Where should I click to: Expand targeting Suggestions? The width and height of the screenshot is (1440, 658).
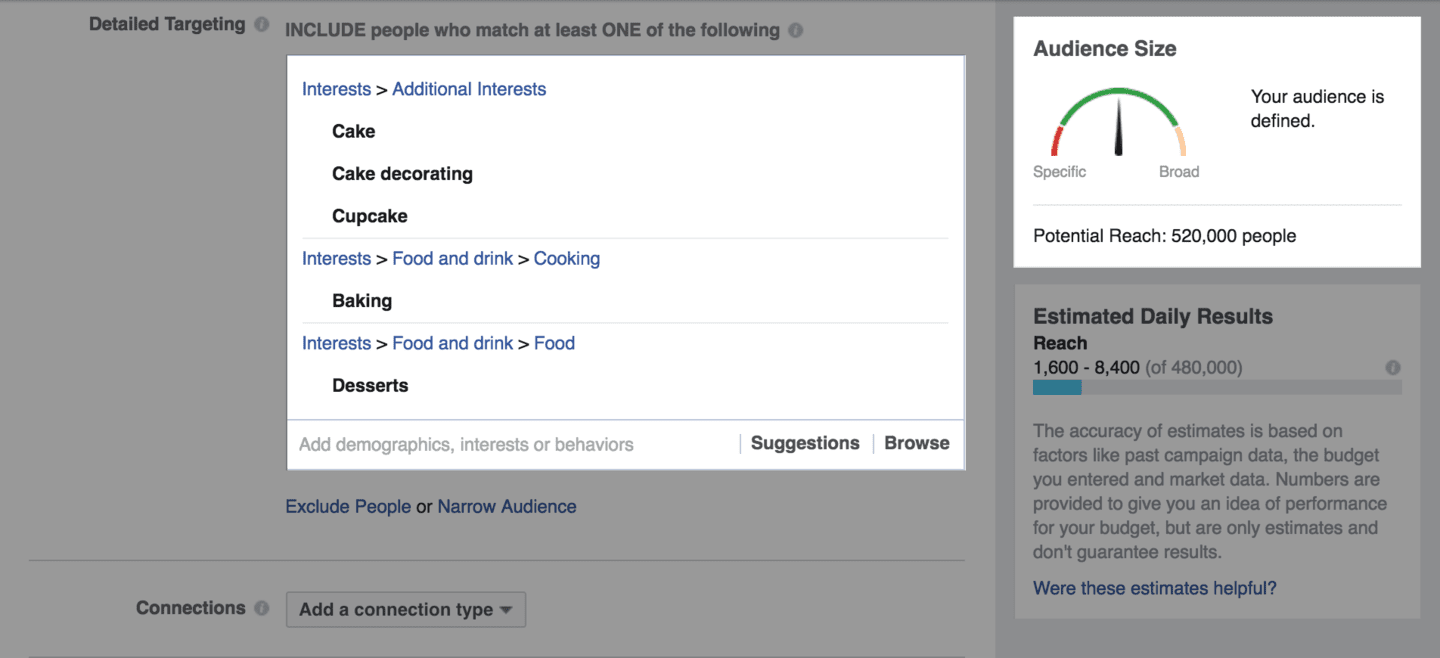tap(805, 442)
